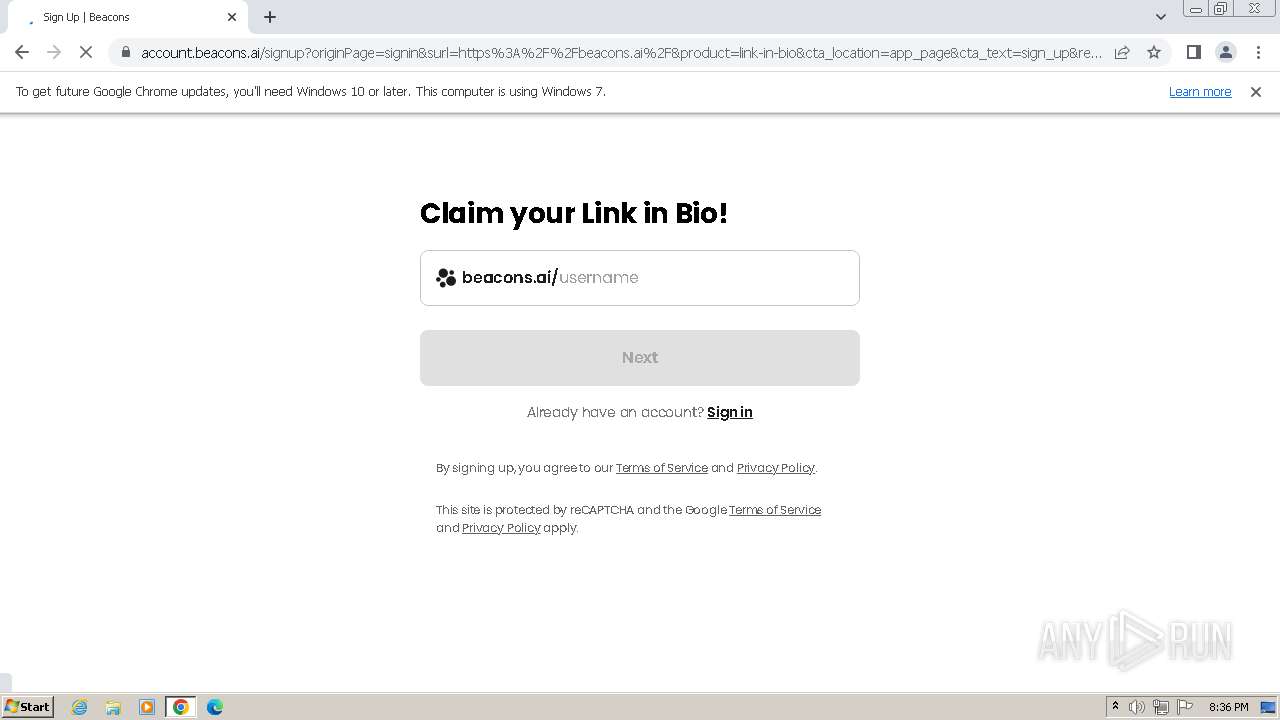Open the Chrome three-dot menu
This screenshot has width=1280, height=720.
tap(1258, 52)
